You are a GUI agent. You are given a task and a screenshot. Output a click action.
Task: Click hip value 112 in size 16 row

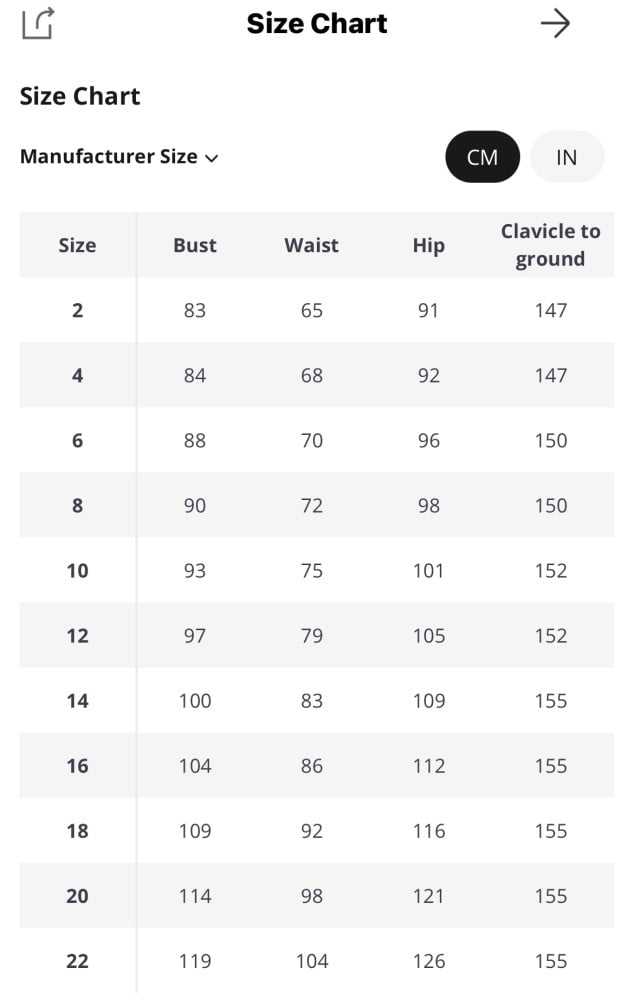tap(428, 766)
